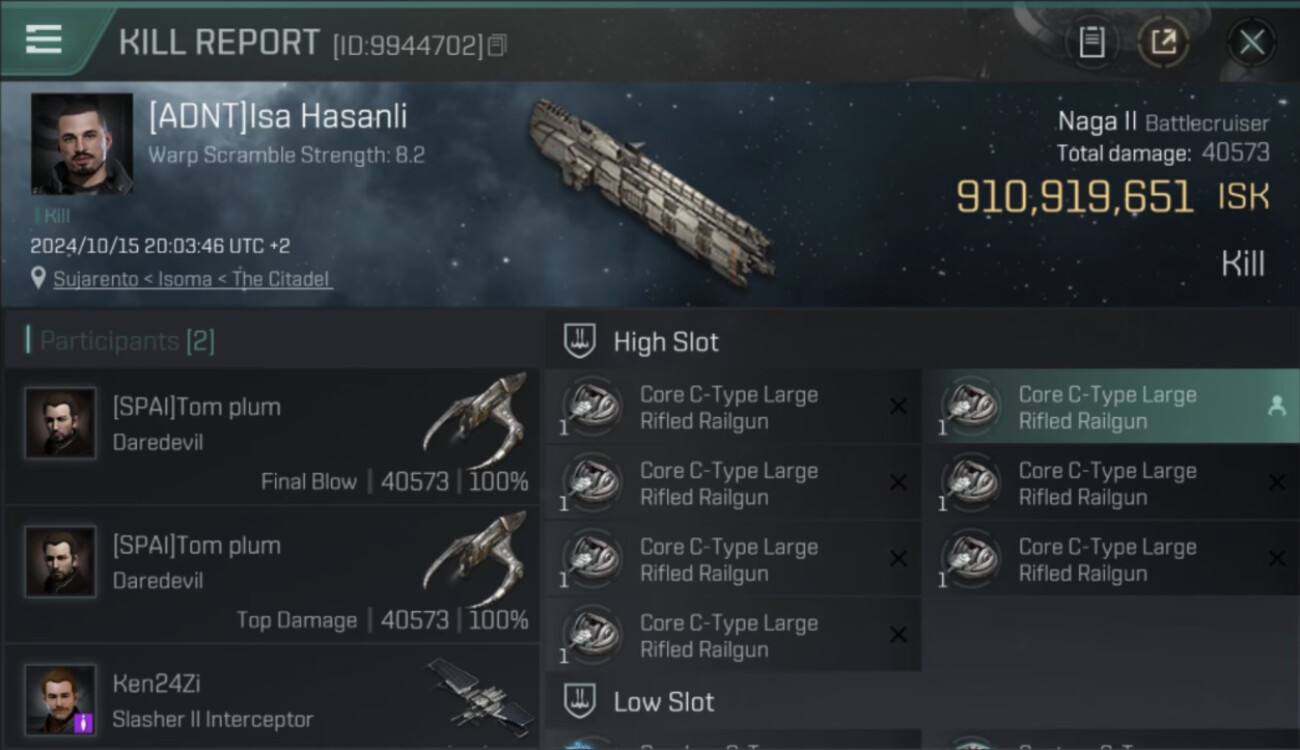Screen dimensions: 1300x750
Task: Click the Naga II ship image
Action: click(650, 190)
